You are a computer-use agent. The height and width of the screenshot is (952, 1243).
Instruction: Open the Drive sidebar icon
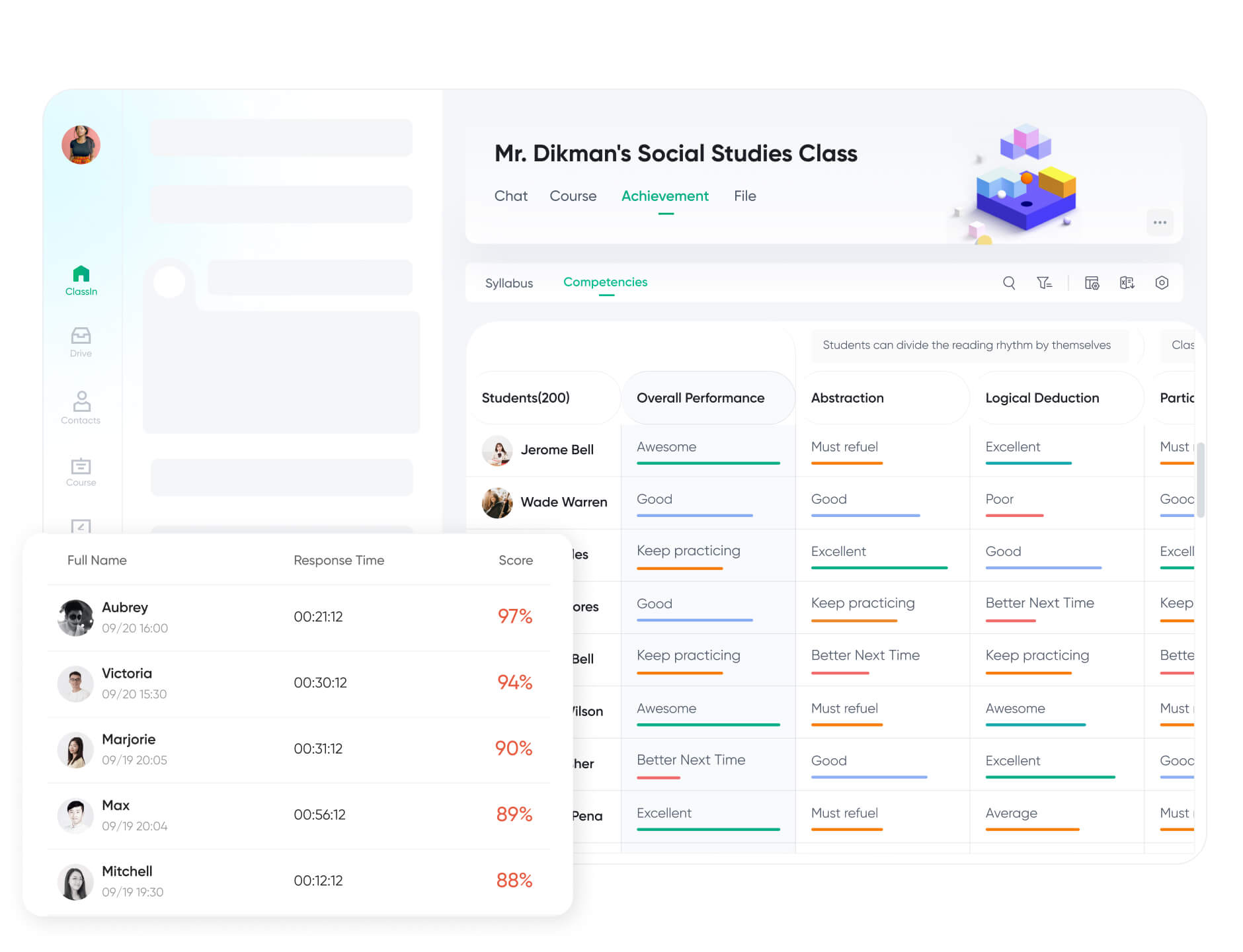pos(81,341)
